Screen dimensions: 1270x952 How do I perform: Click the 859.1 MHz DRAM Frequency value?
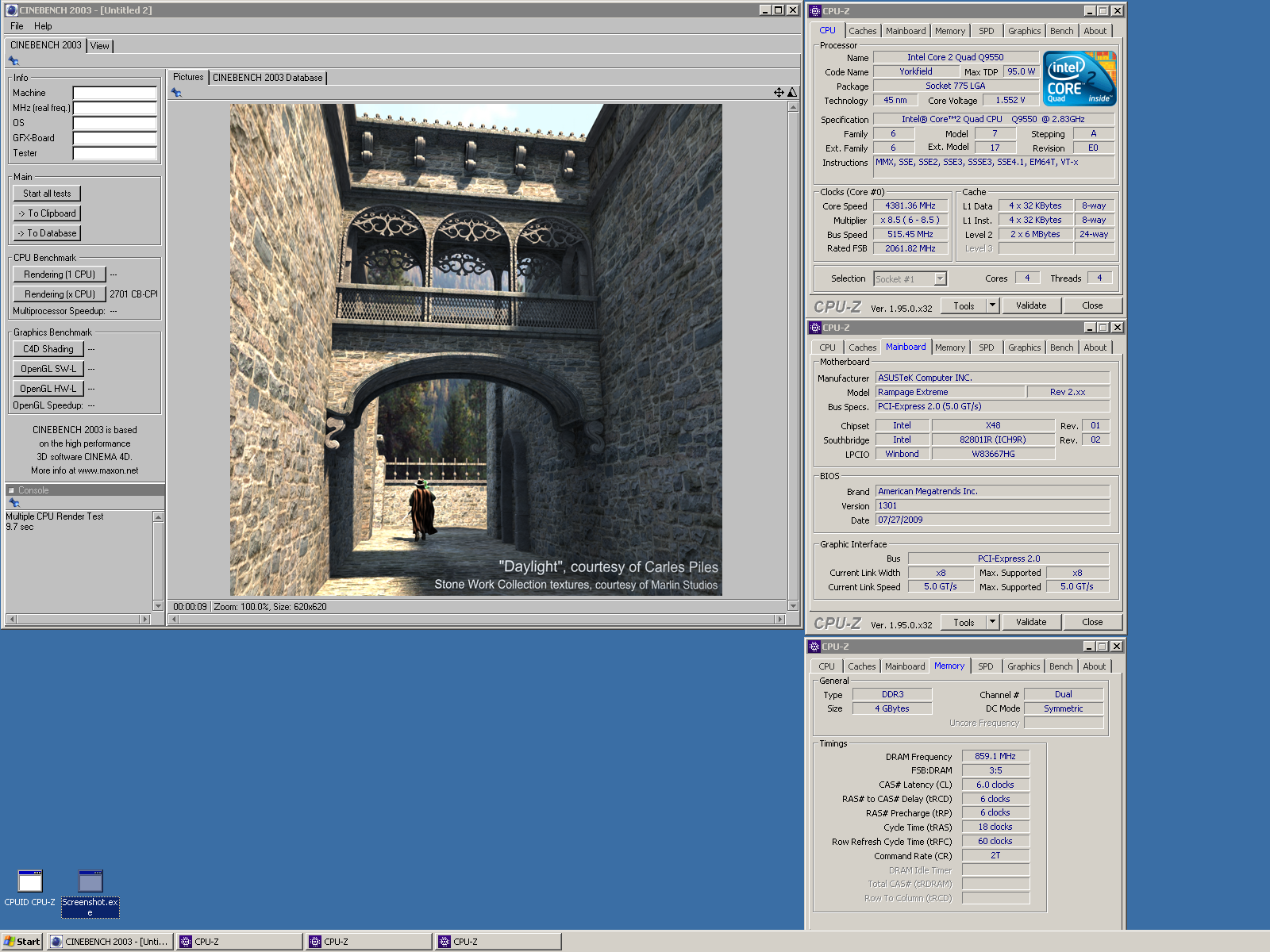pyautogui.click(x=995, y=756)
